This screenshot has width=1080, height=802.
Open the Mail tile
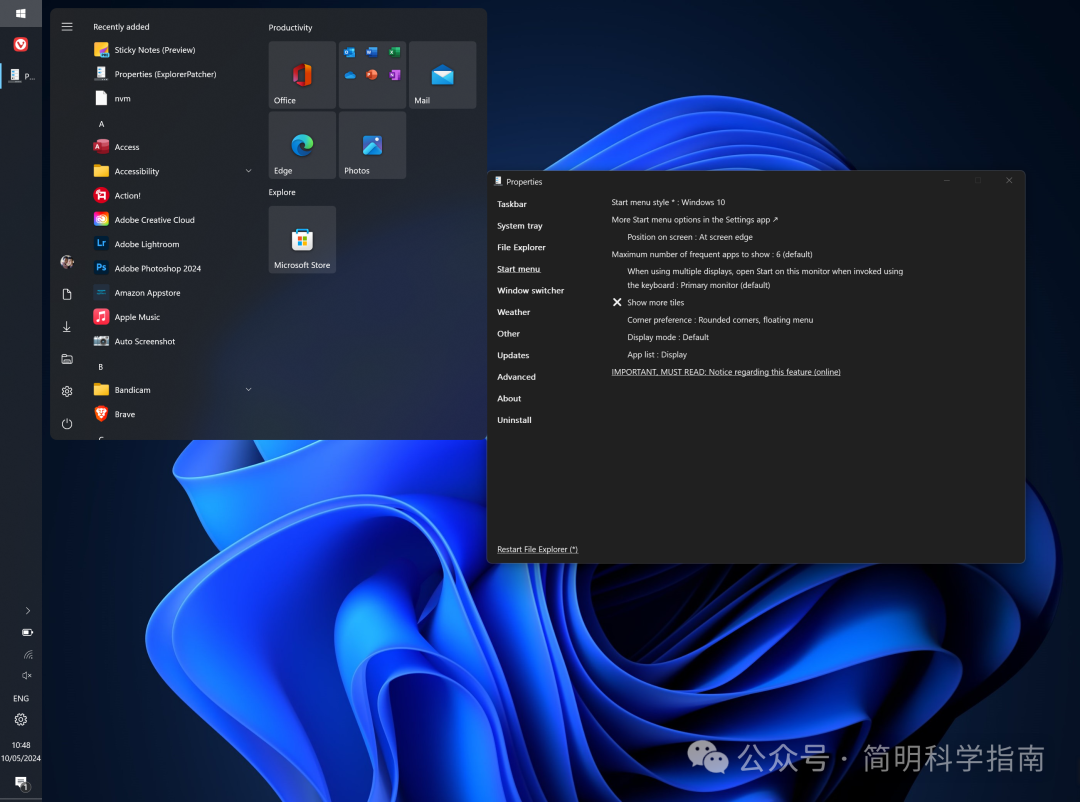442,75
